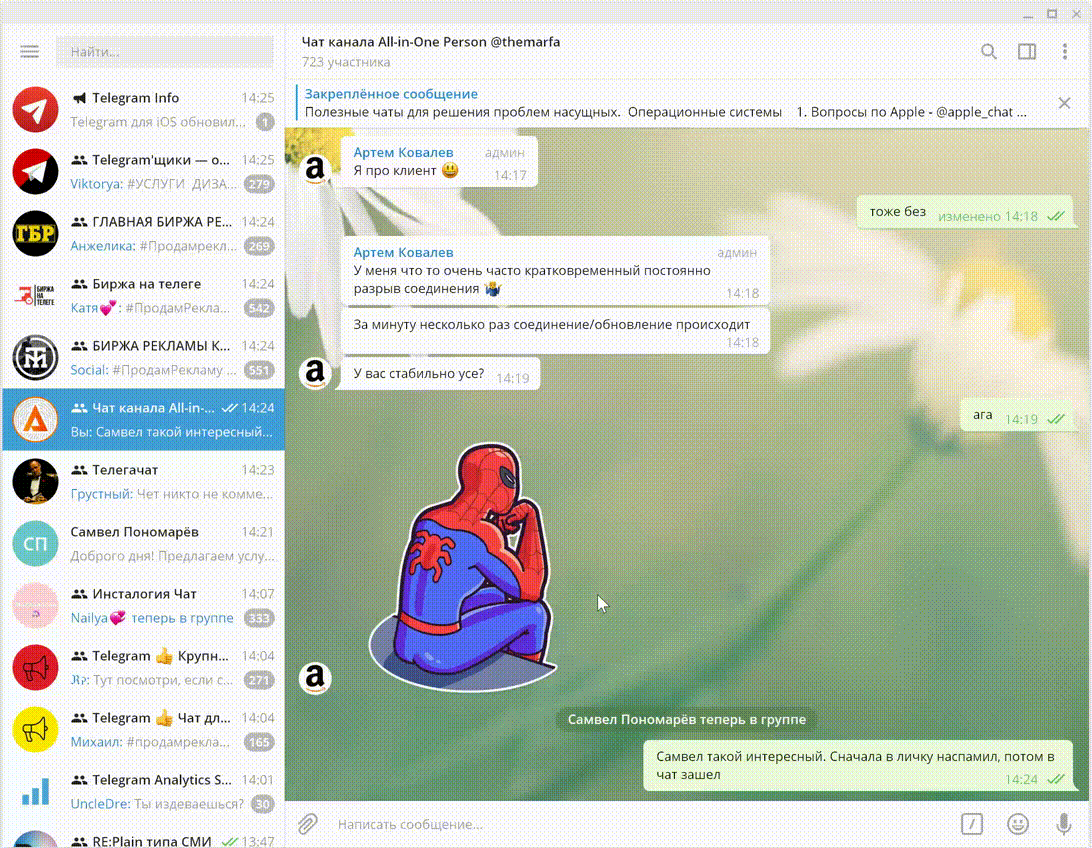Open Telegram Чат дл... chat with yellow megaphone

coord(143,729)
